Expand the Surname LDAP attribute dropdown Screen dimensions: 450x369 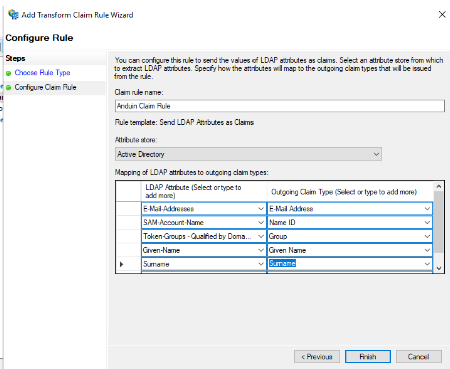coord(261,264)
